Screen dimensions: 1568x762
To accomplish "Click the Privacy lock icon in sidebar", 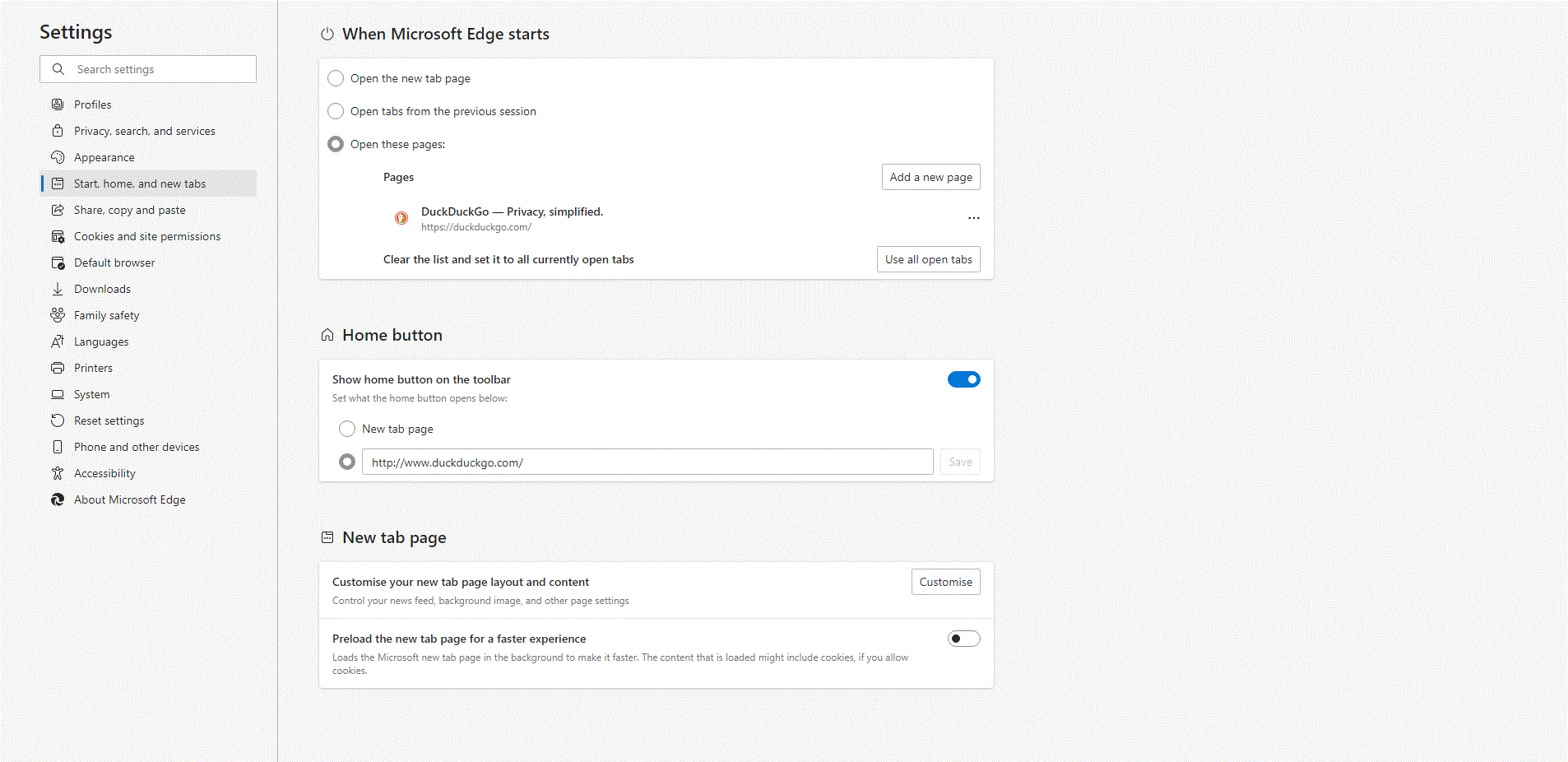I will [58, 131].
